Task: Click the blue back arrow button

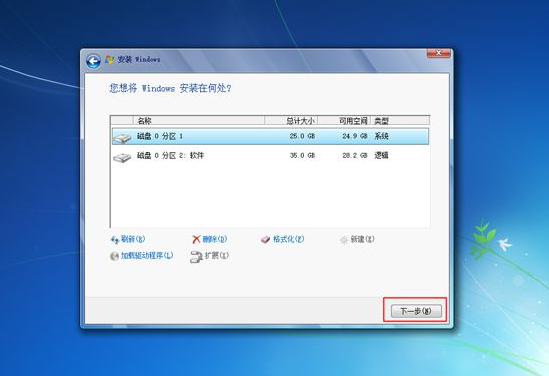Action: coord(93,61)
